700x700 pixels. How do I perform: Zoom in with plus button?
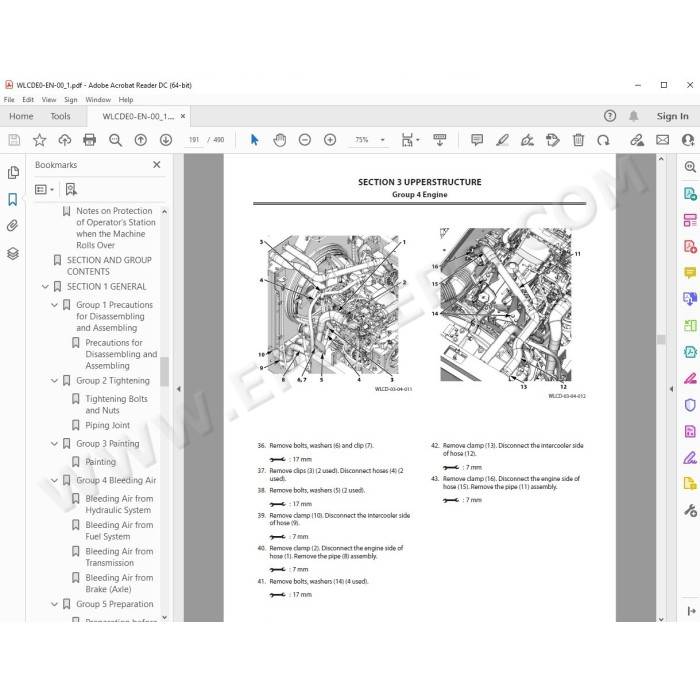(330, 140)
